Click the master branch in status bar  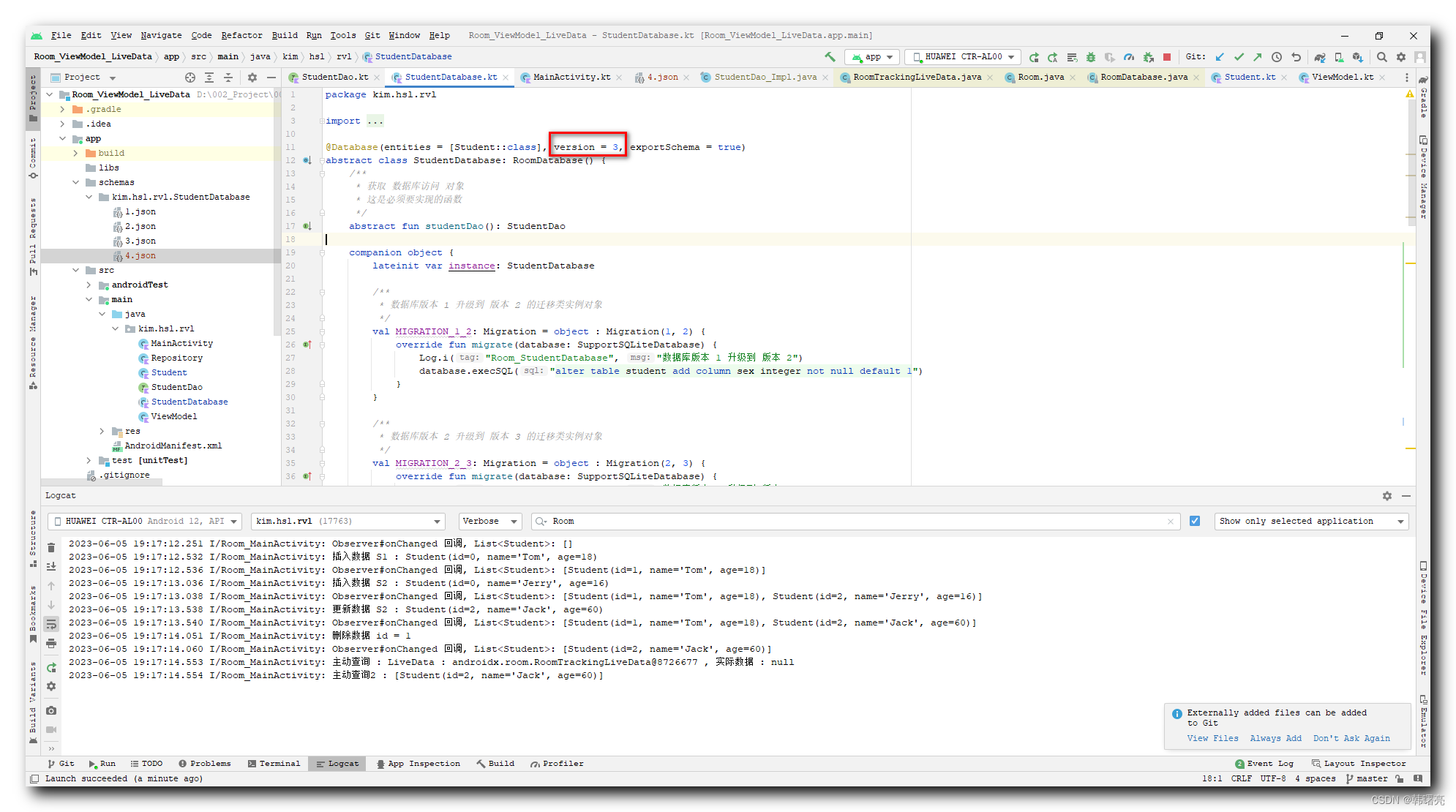pos(1367,778)
